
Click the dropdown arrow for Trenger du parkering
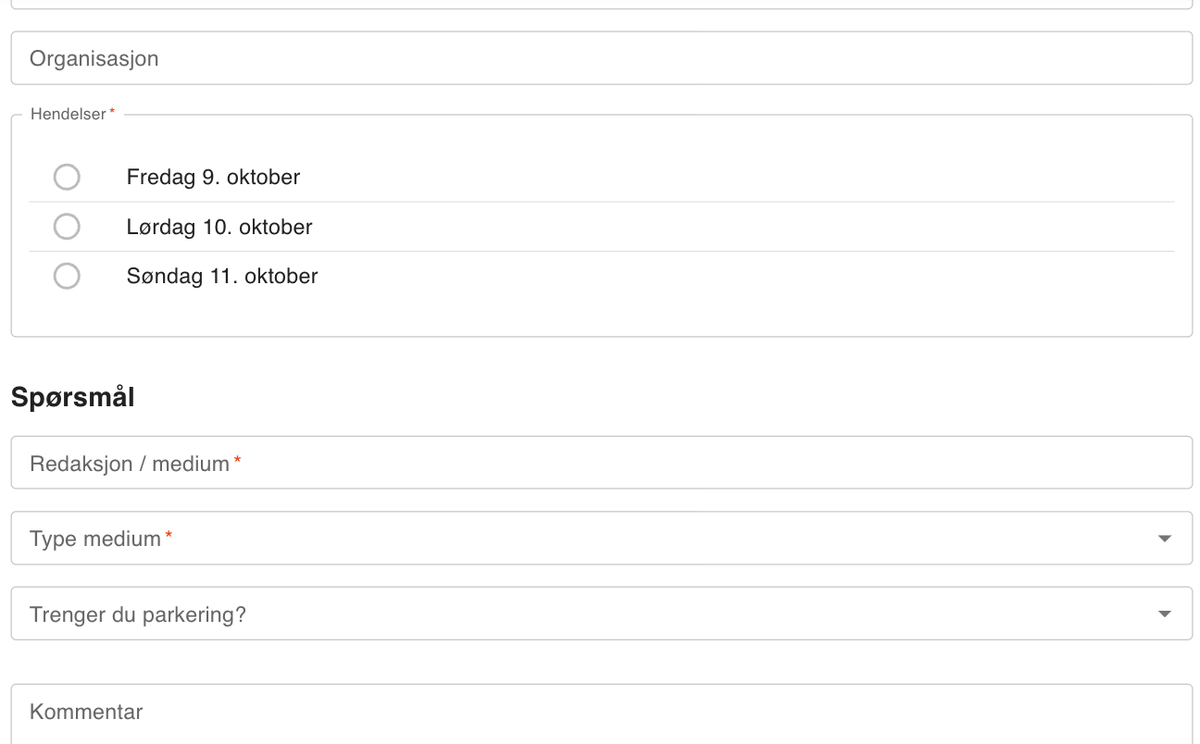[x=1164, y=614]
